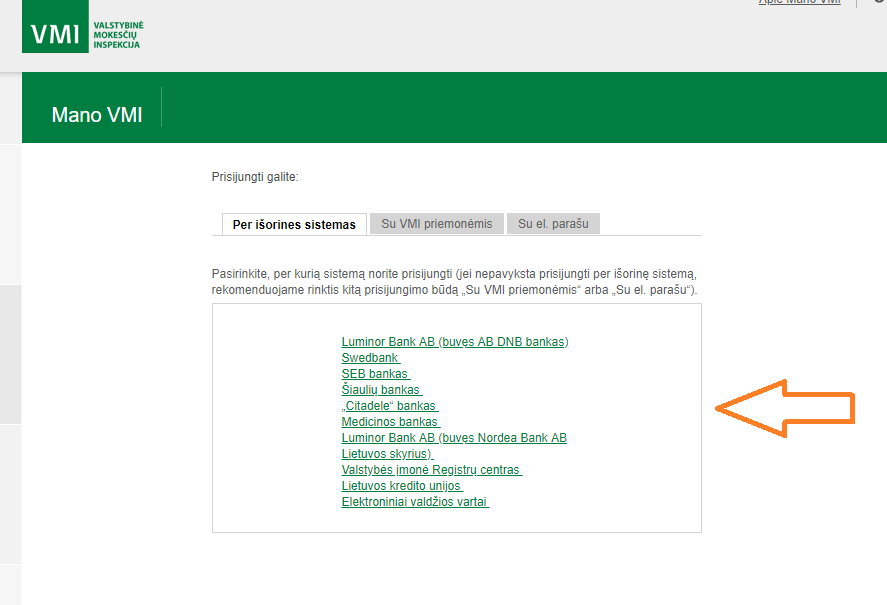Open the Lietuvos kredito unijos link

(402, 486)
